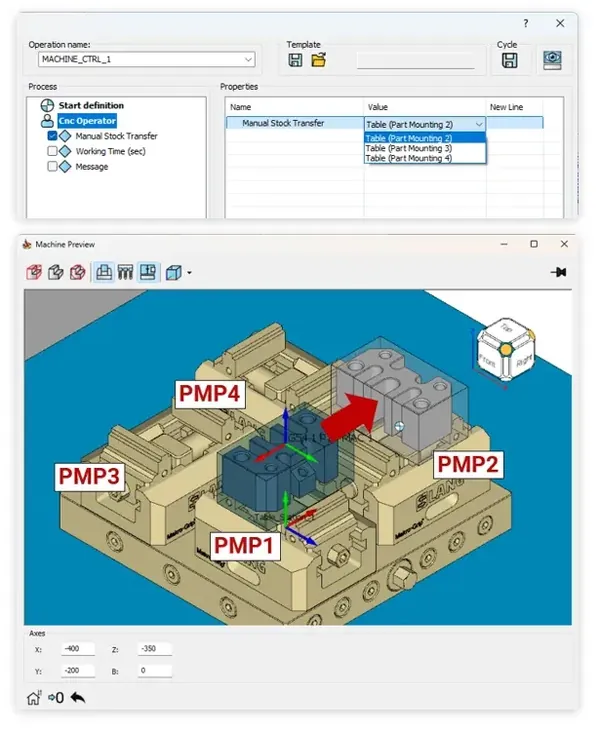Maximize the Machine Preview window

[534, 244]
